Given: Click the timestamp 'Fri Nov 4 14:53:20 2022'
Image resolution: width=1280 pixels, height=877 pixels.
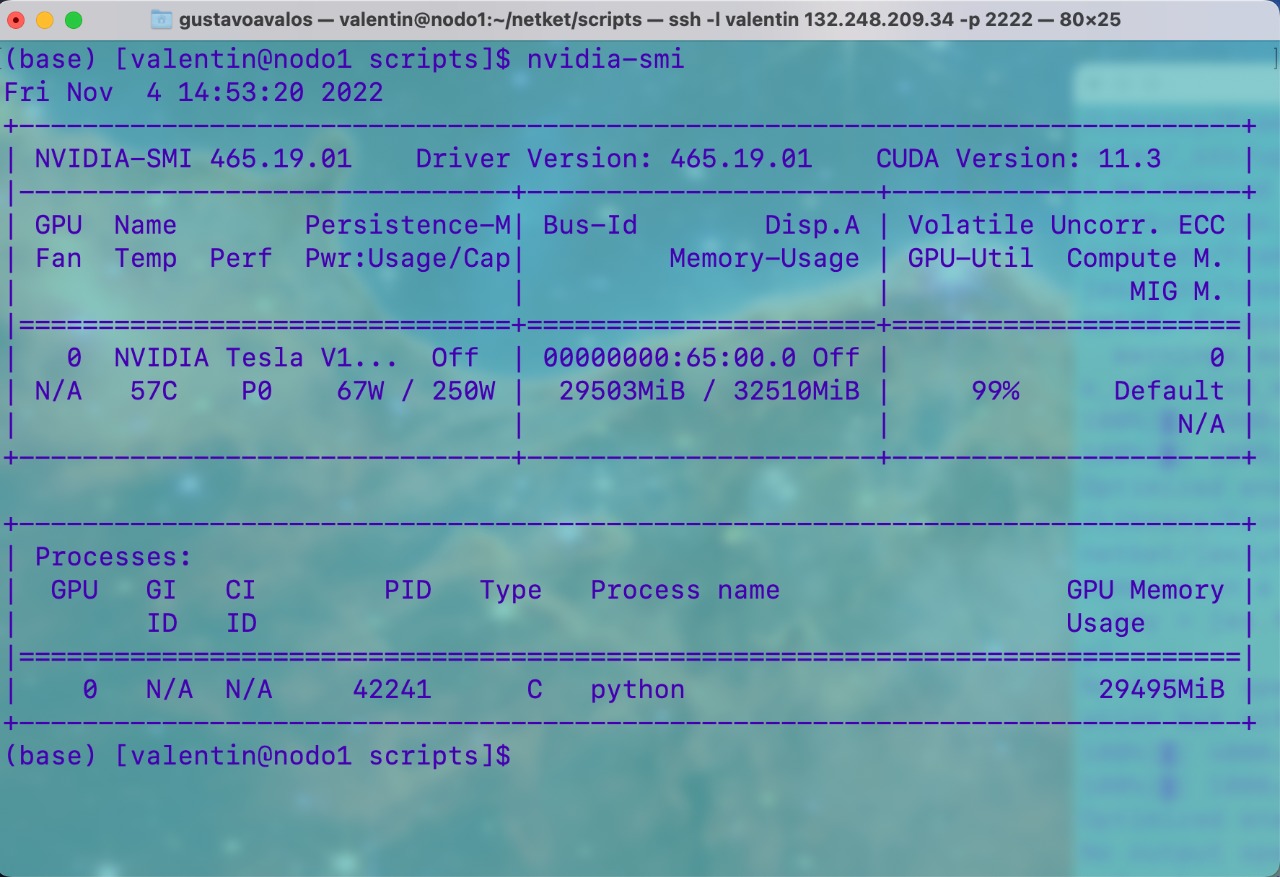Looking at the screenshot, I should 194,92.
